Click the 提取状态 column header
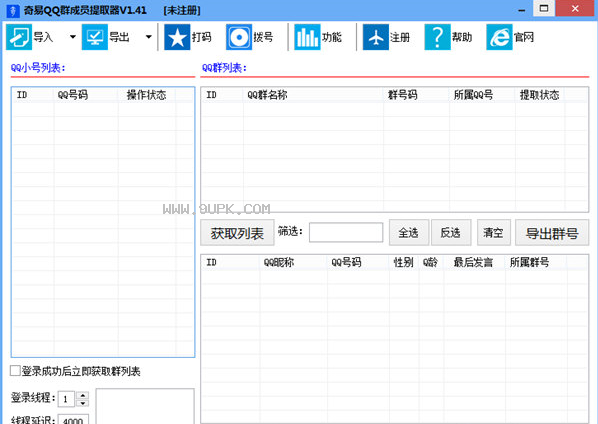Image resolution: width=598 pixels, height=424 pixels. 540,95
